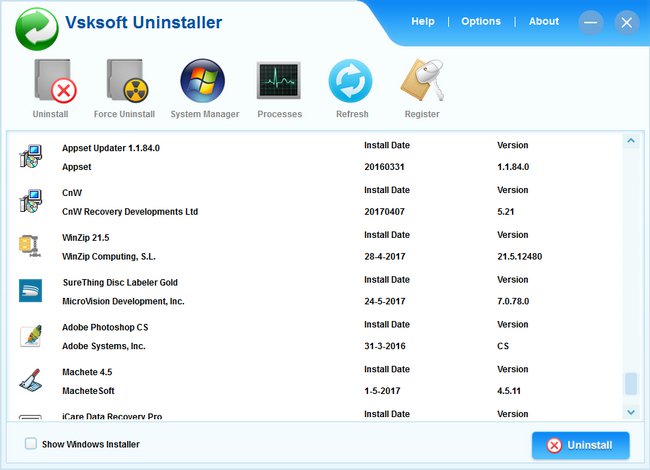Screen dimensions: 650x470
Task: Enable Show Windows Installer checkbox
Action: 31,444
